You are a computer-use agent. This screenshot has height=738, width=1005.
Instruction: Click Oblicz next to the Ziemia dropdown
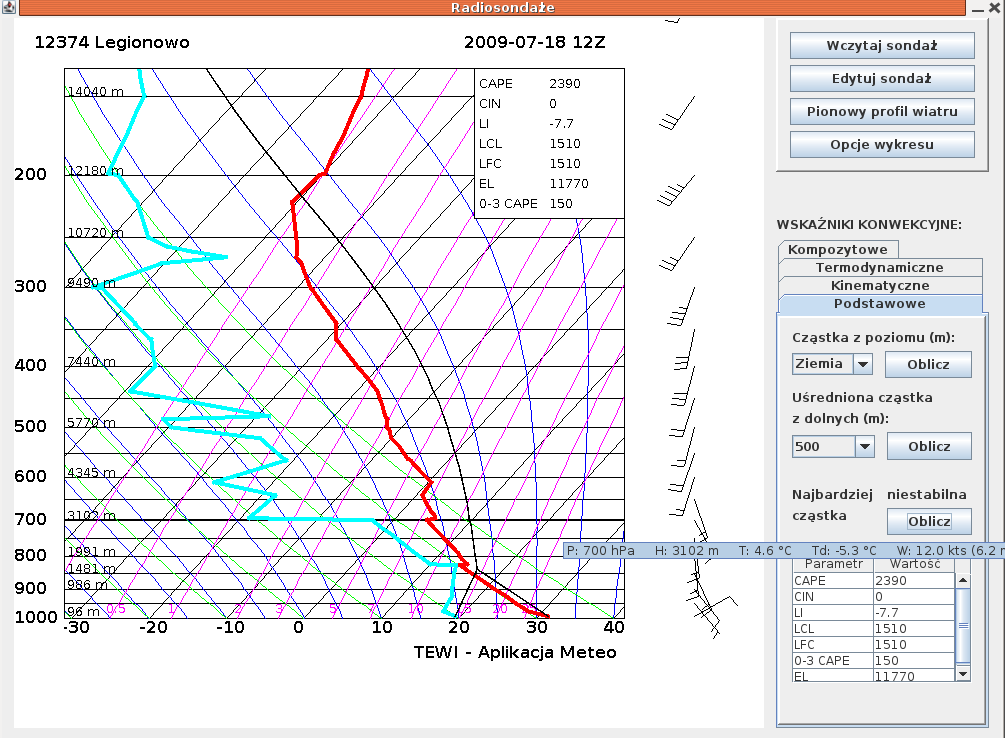pos(928,364)
